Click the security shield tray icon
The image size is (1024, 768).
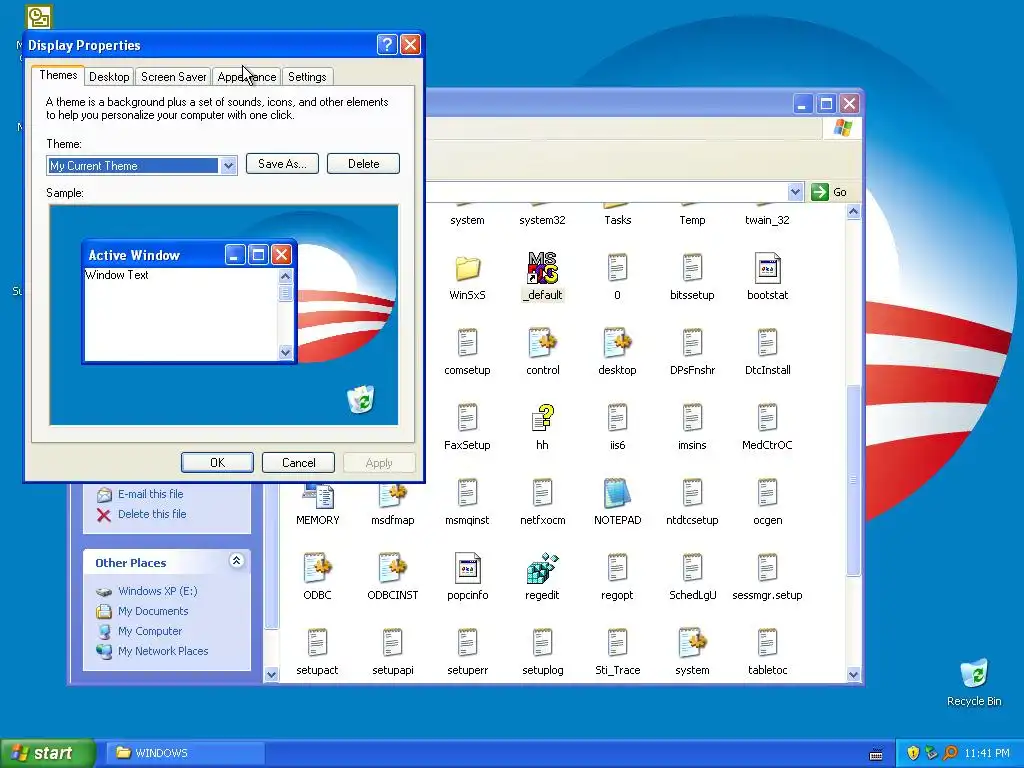pos(913,753)
